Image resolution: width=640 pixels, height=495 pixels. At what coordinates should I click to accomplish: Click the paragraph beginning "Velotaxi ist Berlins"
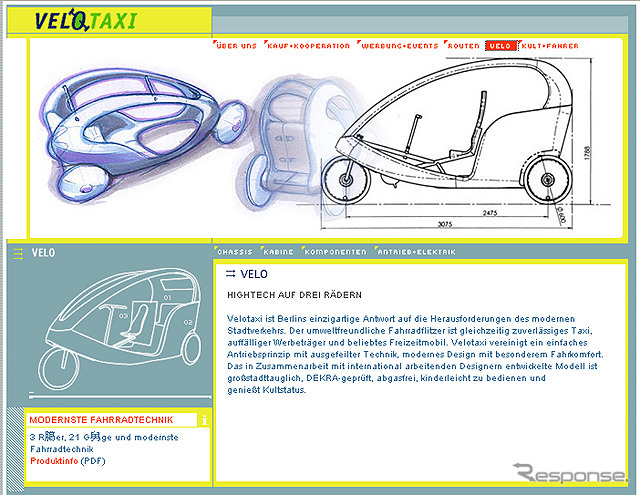(x=415, y=354)
